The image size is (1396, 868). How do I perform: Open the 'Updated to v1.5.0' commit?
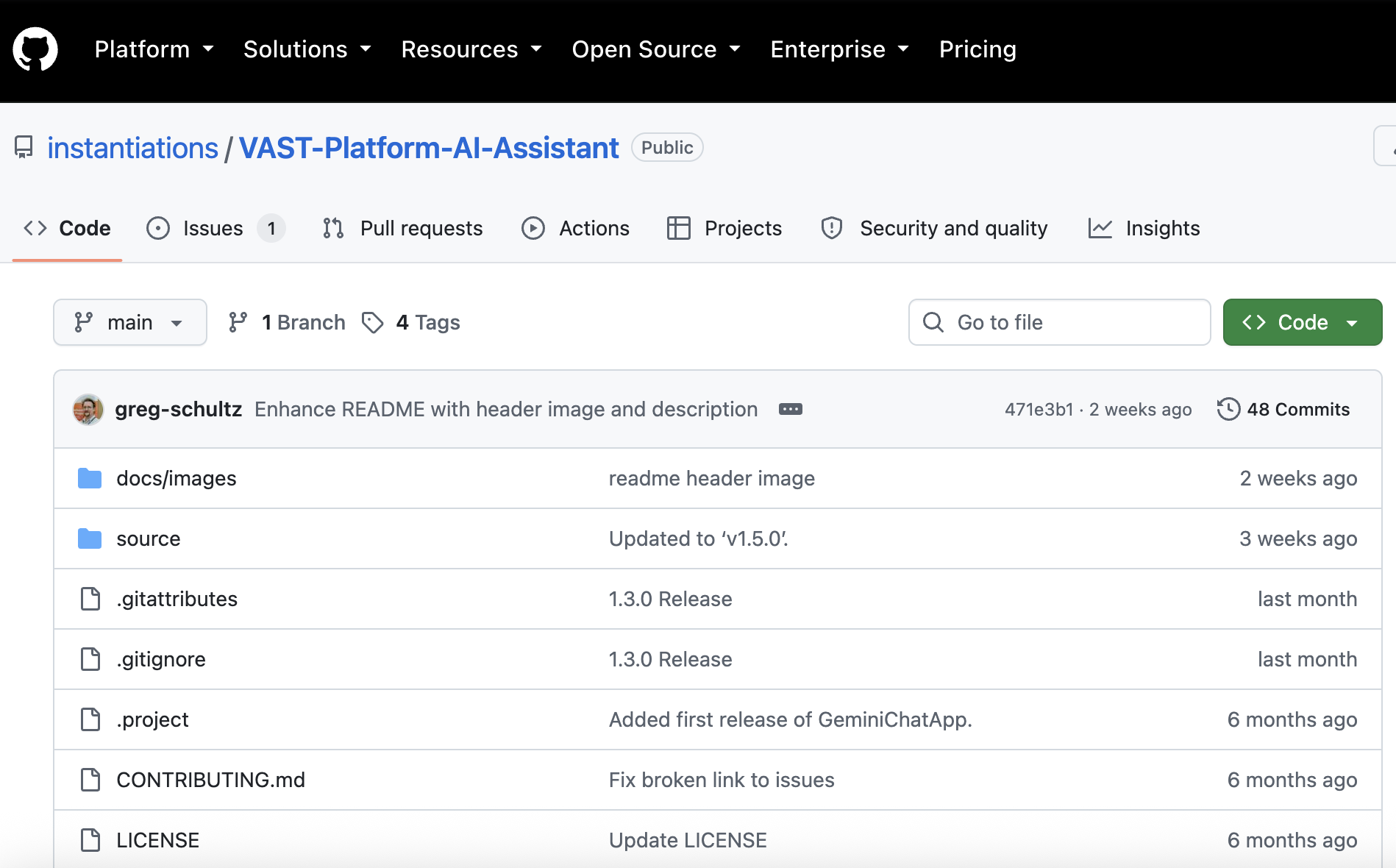(x=699, y=538)
